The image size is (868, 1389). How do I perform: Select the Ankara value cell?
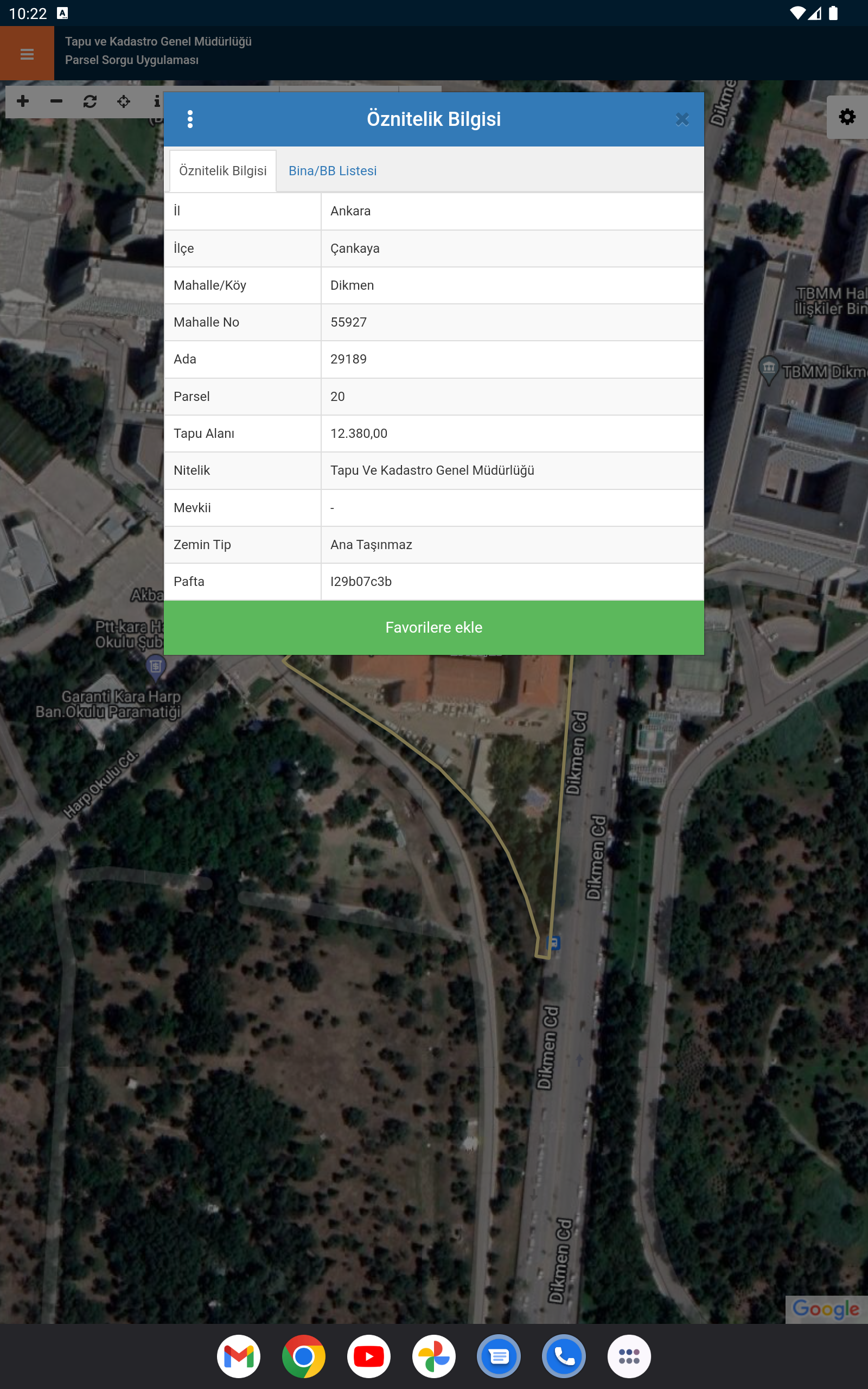[512, 211]
